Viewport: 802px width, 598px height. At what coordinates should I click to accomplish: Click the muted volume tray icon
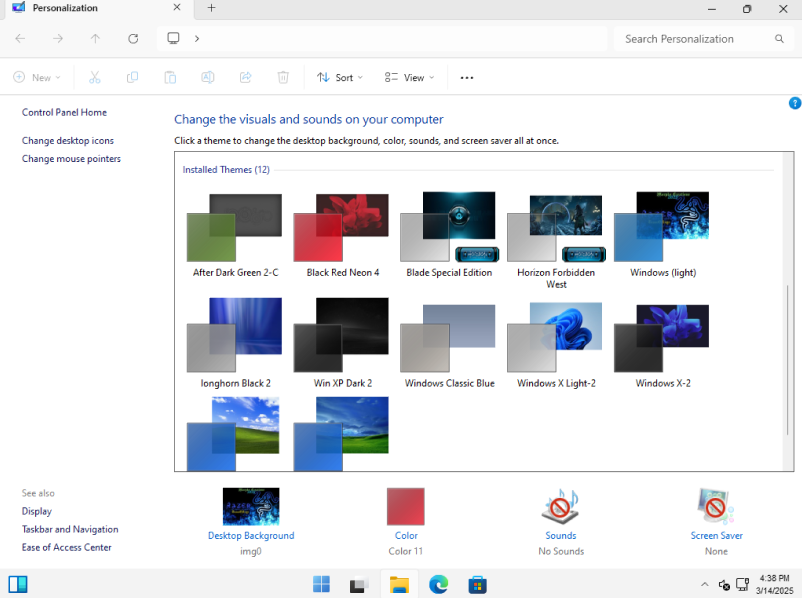[x=724, y=584]
